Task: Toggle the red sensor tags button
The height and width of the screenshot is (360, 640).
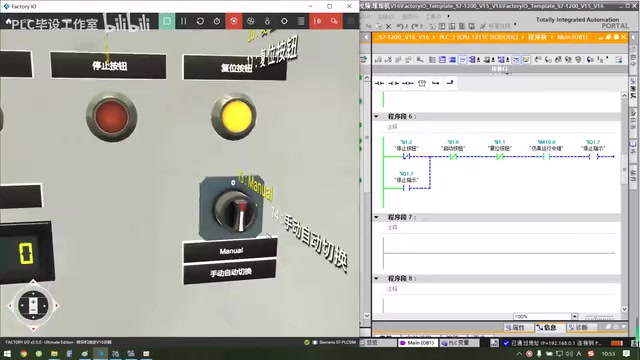Action: point(318,21)
